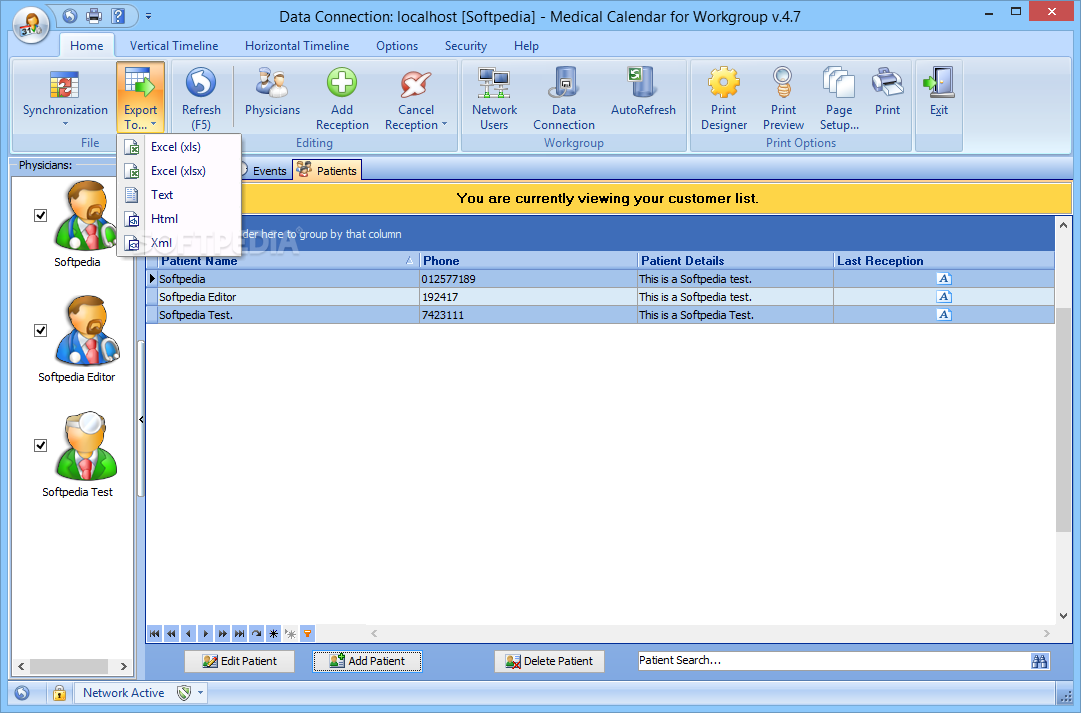The width and height of the screenshot is (1081, 713).
Task: Uncheck the Softpedia Test physician checkbox
Action: [x=41, y=445]
